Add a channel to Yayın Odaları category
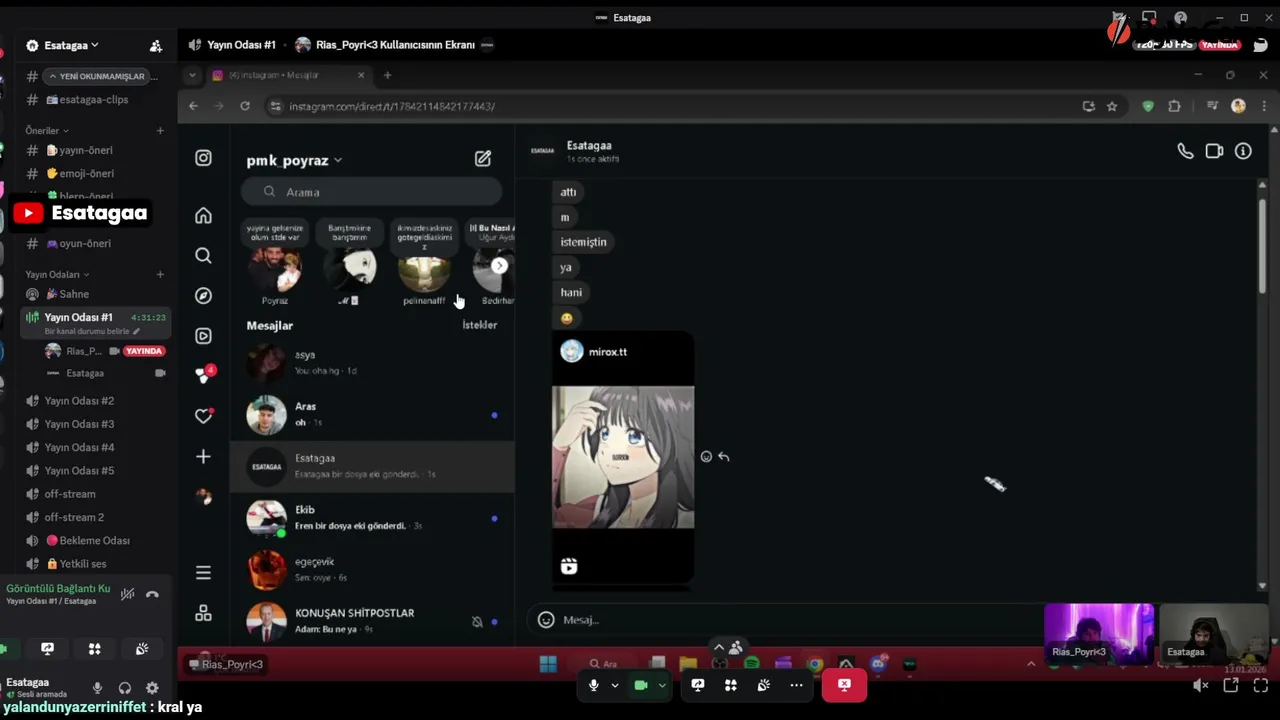 [160, 274]
